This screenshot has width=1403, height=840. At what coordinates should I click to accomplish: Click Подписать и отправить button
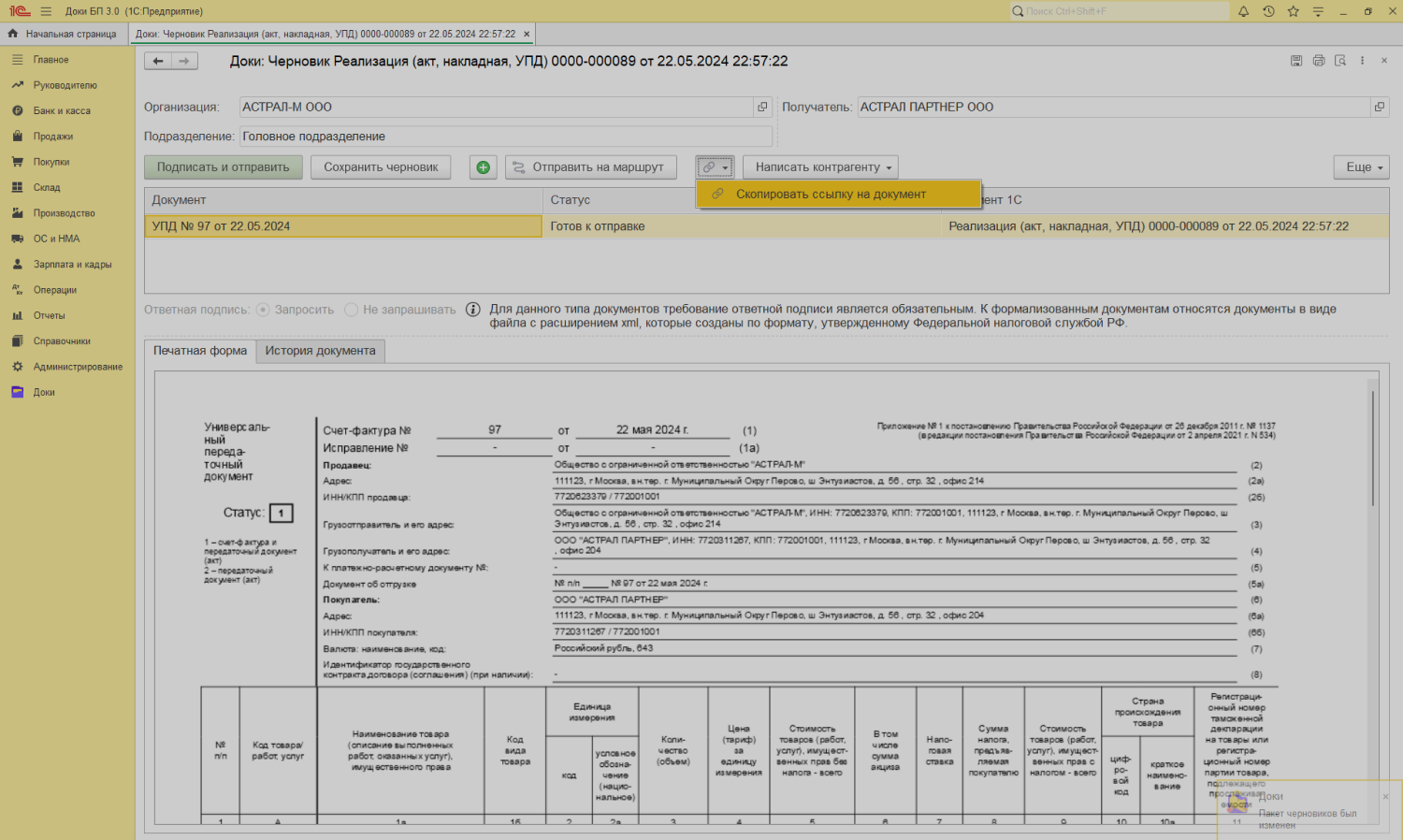[223, 167]
